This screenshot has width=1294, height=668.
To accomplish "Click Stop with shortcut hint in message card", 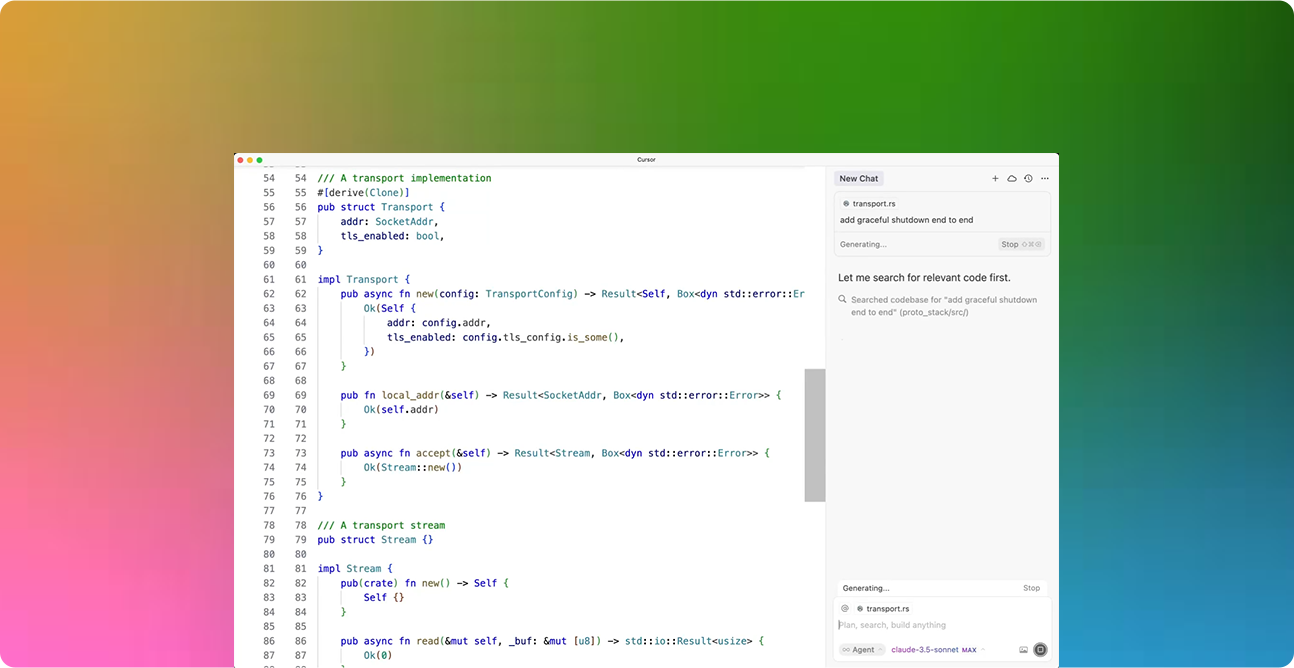I will coord(1022,244).
